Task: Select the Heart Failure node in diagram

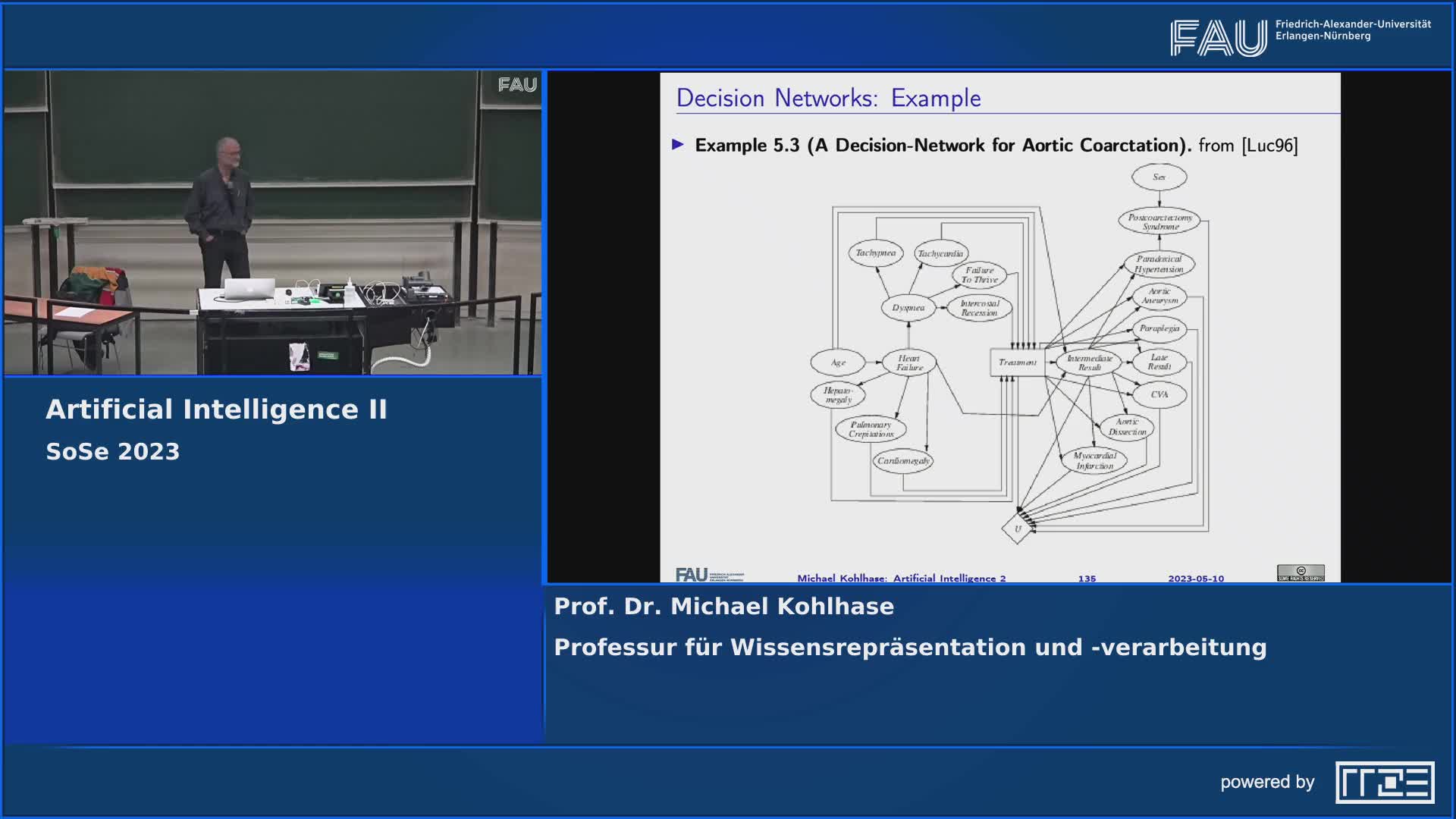Action: coord(908,362)
